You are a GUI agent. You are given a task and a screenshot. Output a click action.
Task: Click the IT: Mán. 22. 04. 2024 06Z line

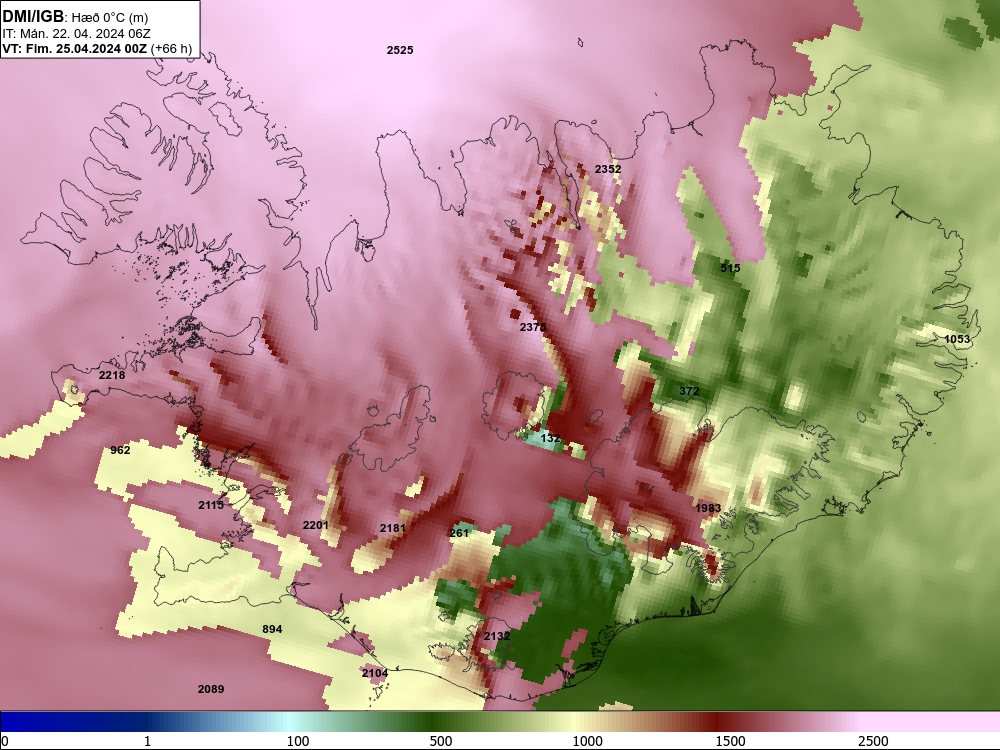[76, 34]
